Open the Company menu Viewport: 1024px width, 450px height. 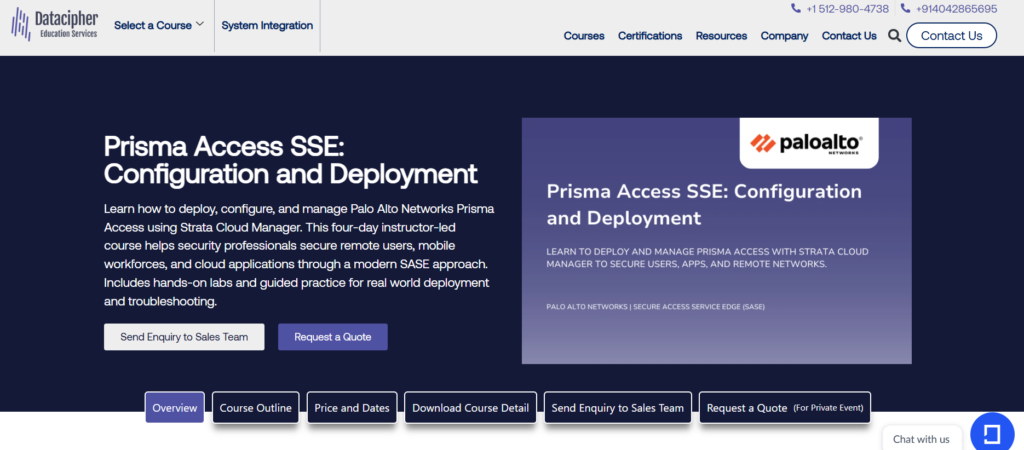click(x=784, y=36)
